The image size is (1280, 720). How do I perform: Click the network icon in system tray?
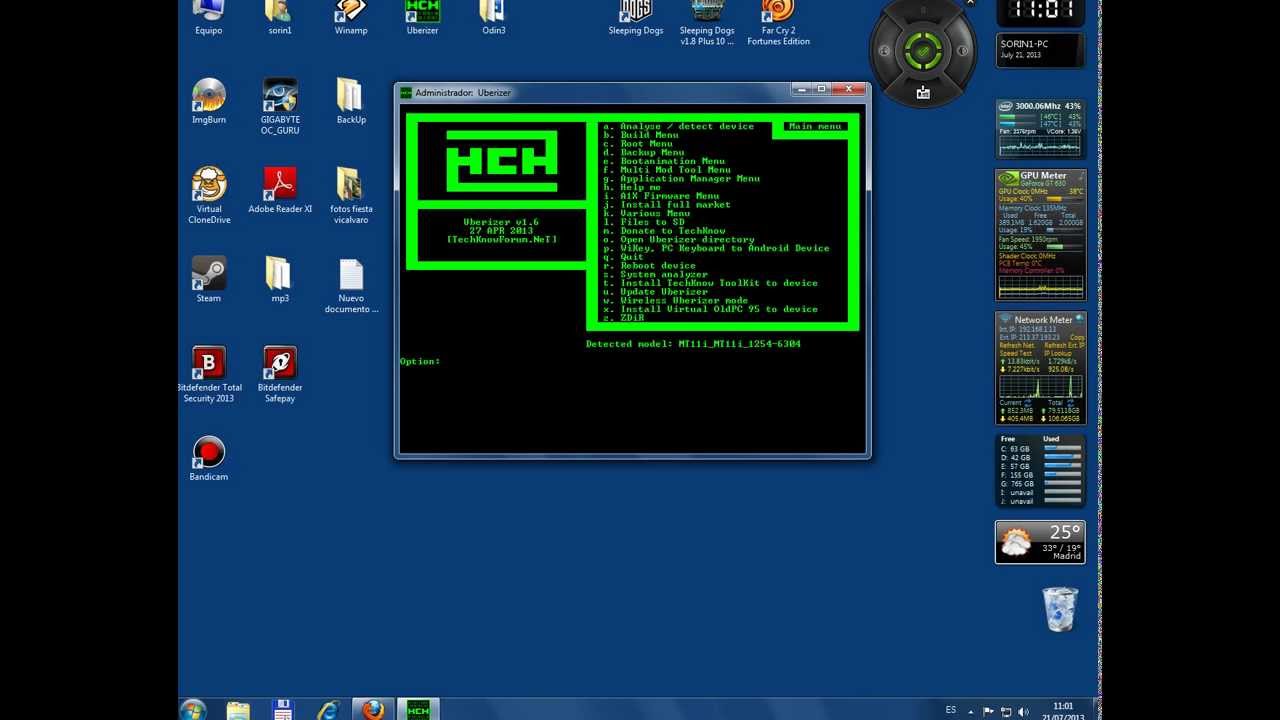tap(1006, 711)
